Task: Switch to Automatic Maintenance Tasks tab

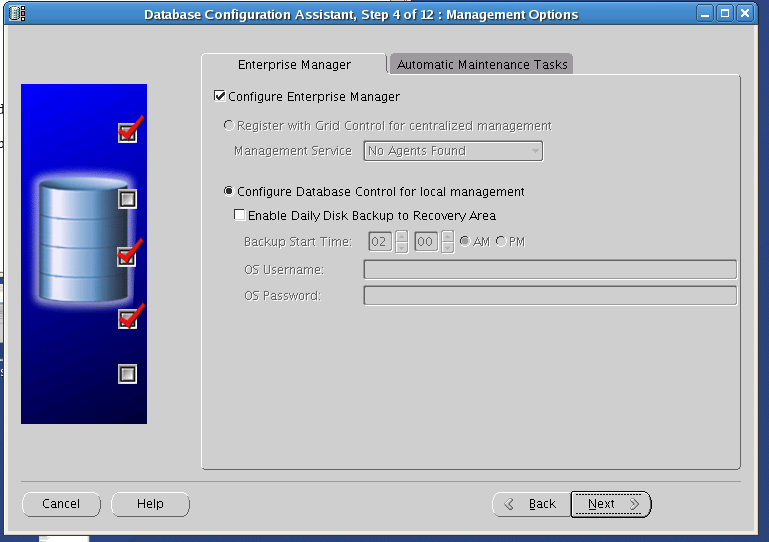Action: tap(482, 64)
